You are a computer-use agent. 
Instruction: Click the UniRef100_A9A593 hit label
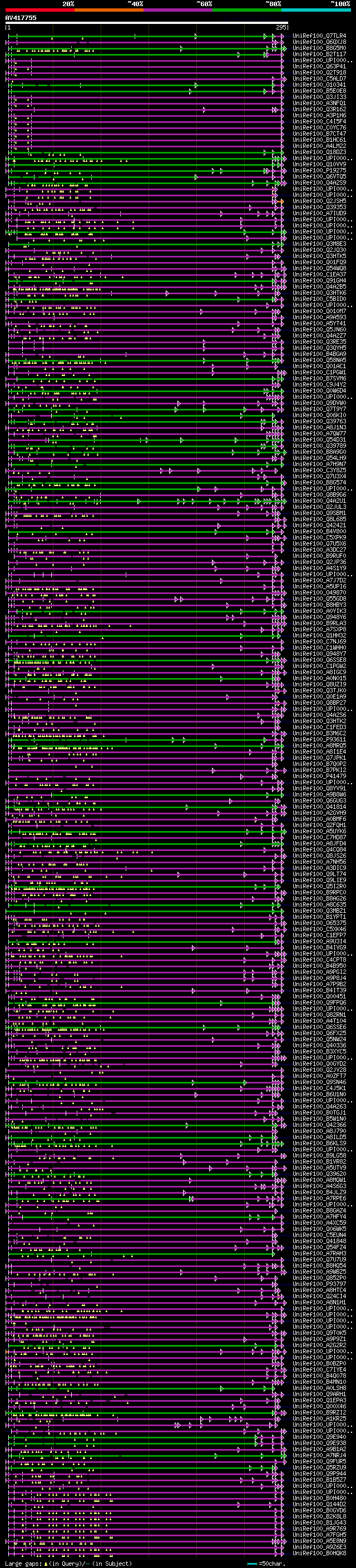[x=319, y=317]
